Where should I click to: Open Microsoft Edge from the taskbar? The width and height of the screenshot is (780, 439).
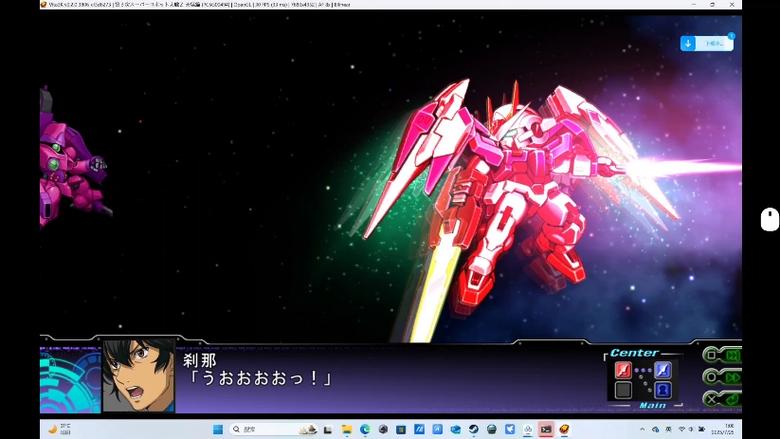pos(365,430)
